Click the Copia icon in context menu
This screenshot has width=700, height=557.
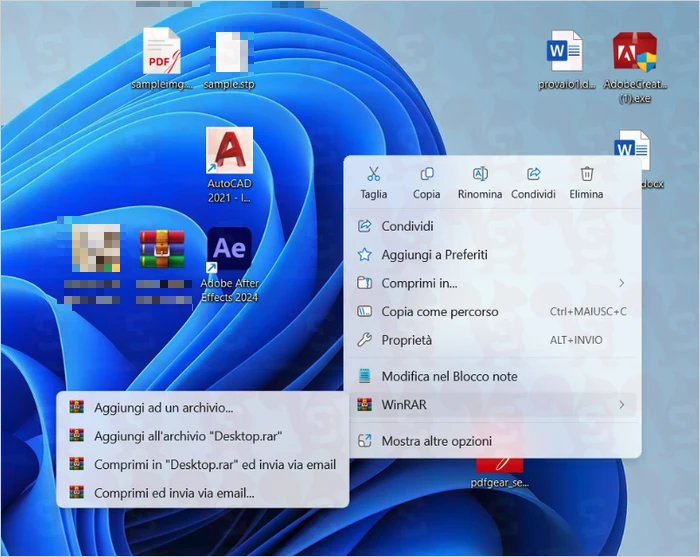(x=427, y=175)
